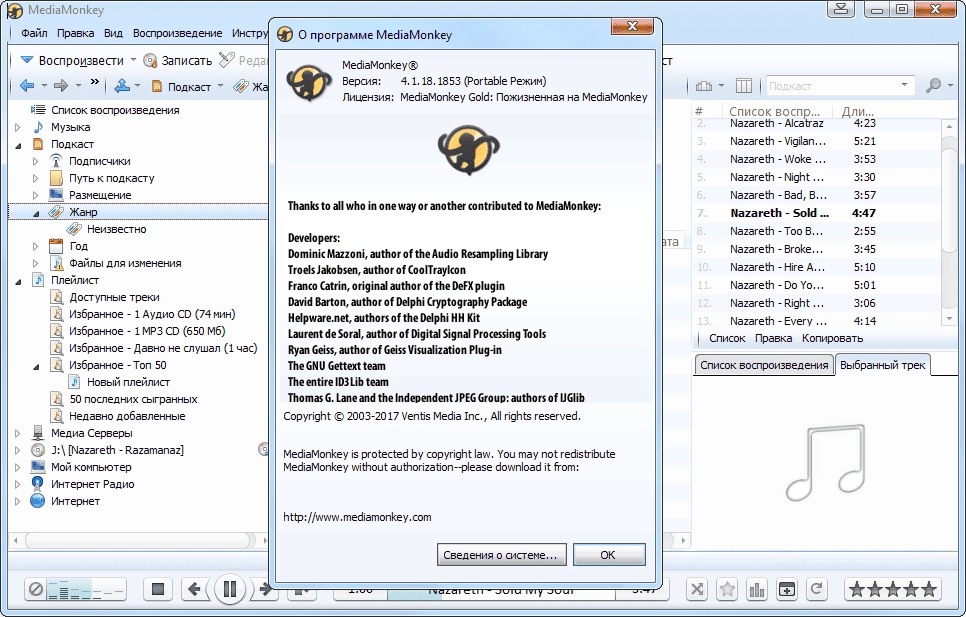
Task: Toggle shuffle playback icon
Action: click(697, 589)
